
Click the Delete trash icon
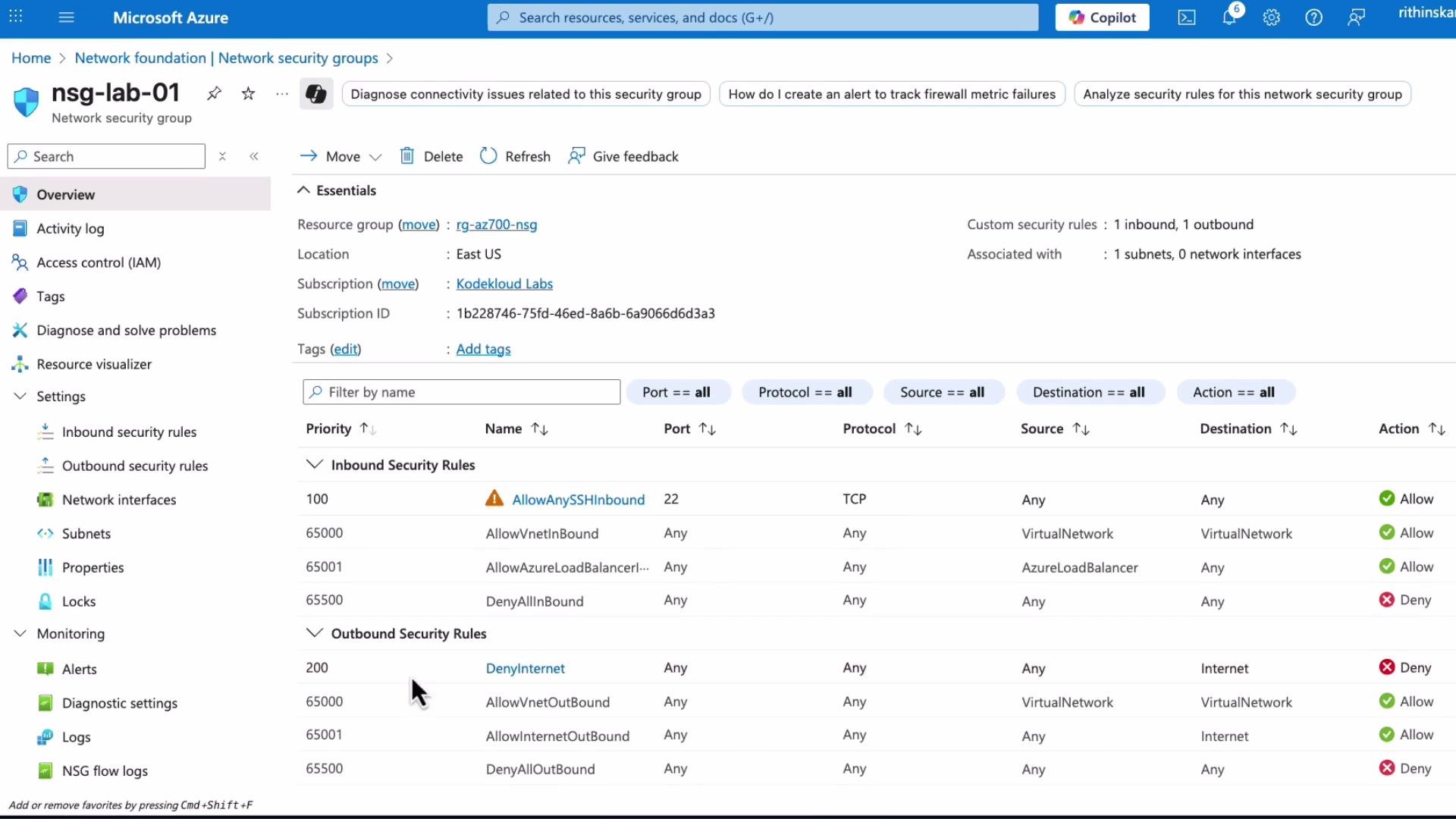click(407, 155)
